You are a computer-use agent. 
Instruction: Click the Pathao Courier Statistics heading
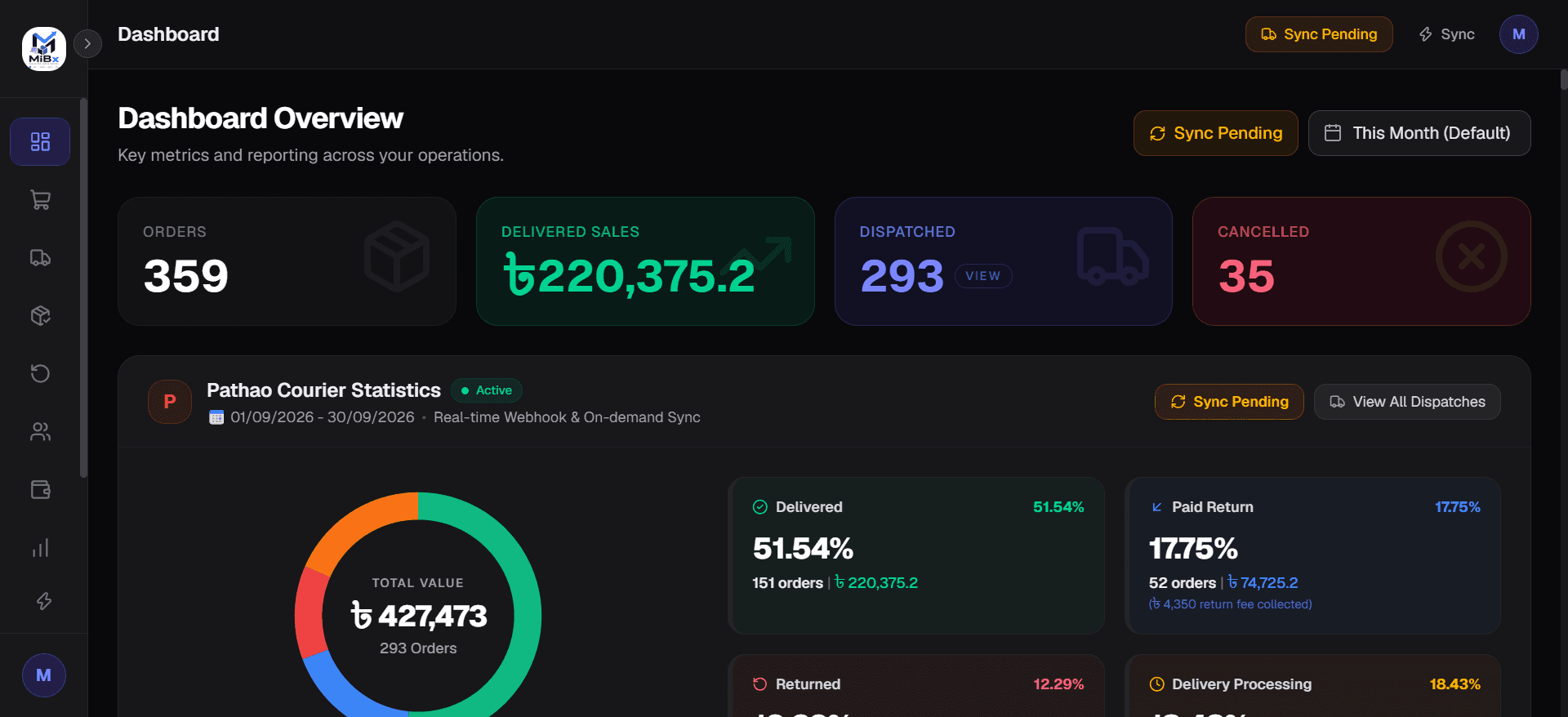pyautogui.click(x=323, y=390)
